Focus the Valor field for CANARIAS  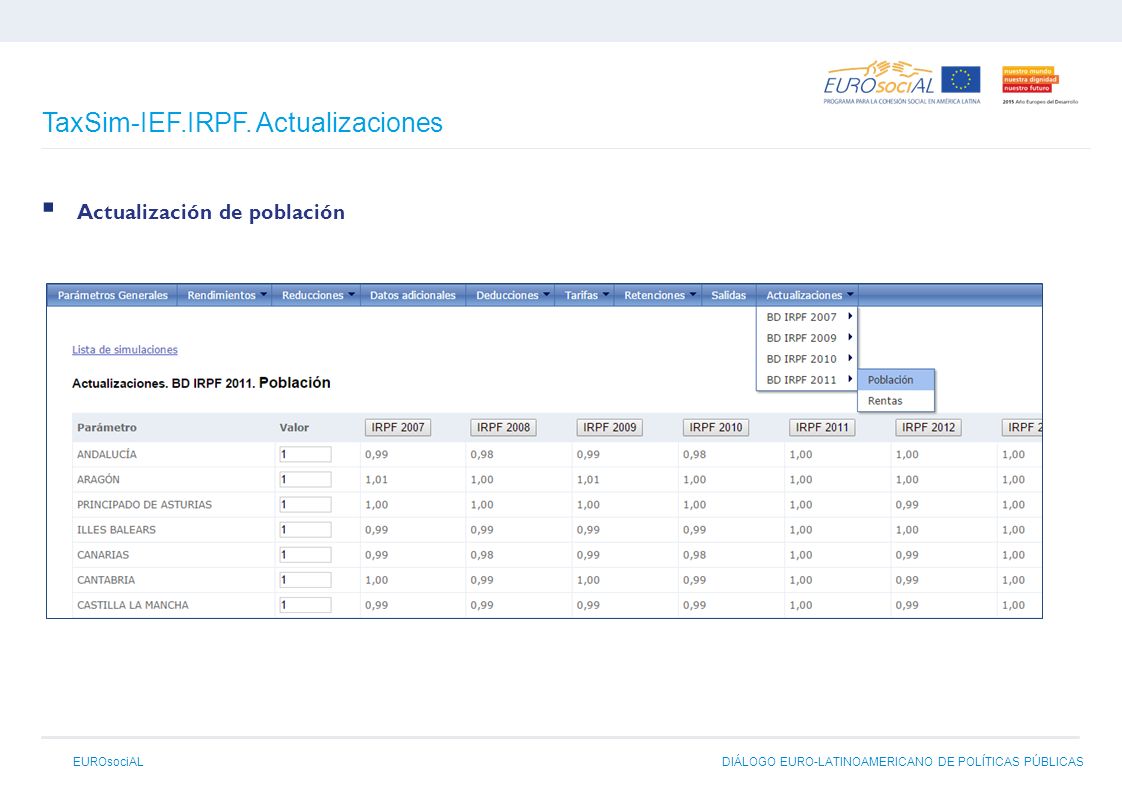(306, 555)
